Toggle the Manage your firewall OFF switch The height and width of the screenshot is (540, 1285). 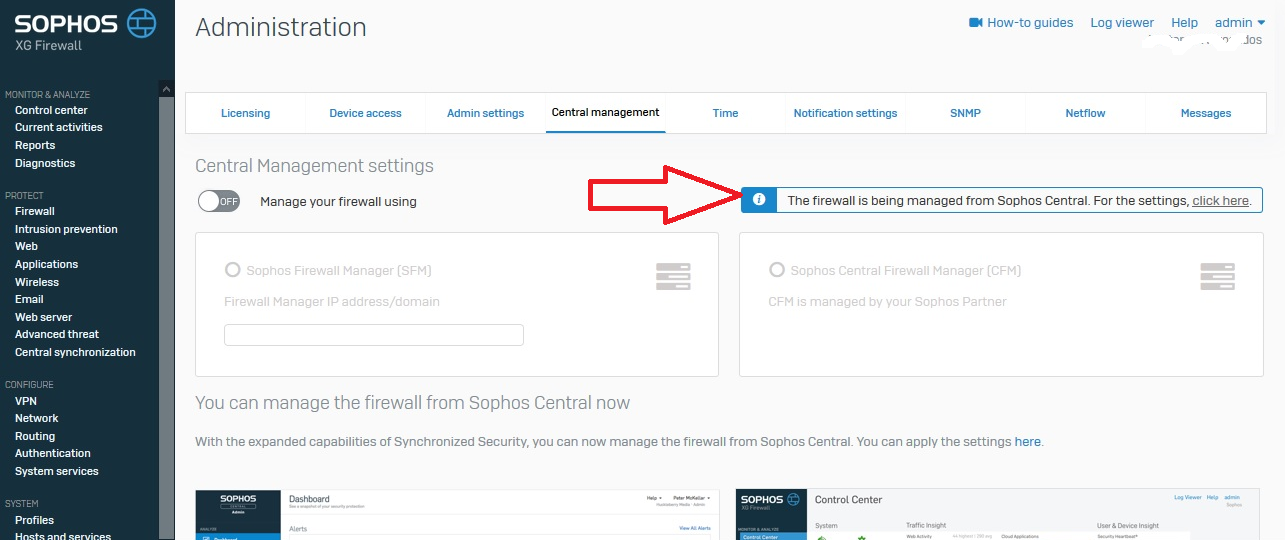219,201
